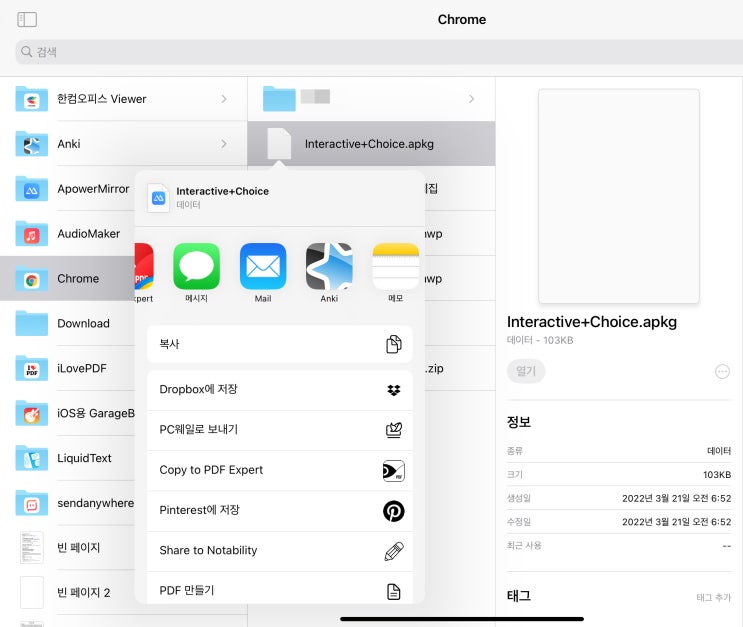Choose Pinterest에 저장 action
The width and height of the screenshot is (743, 627).
(x=280, y=511)
